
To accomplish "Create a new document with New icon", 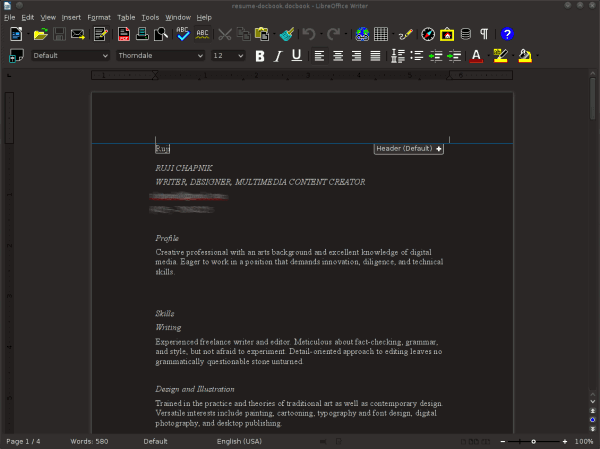I will coord(16,34).
